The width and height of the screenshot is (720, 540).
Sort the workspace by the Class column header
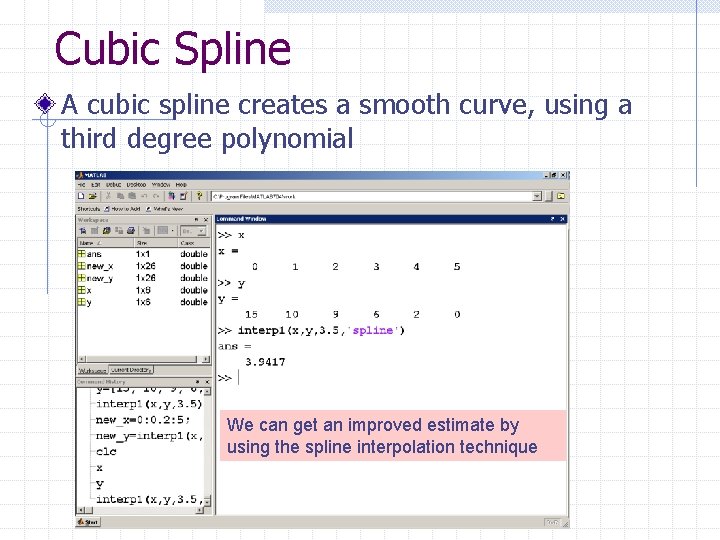pyautogui.click(x=194, y=242)
